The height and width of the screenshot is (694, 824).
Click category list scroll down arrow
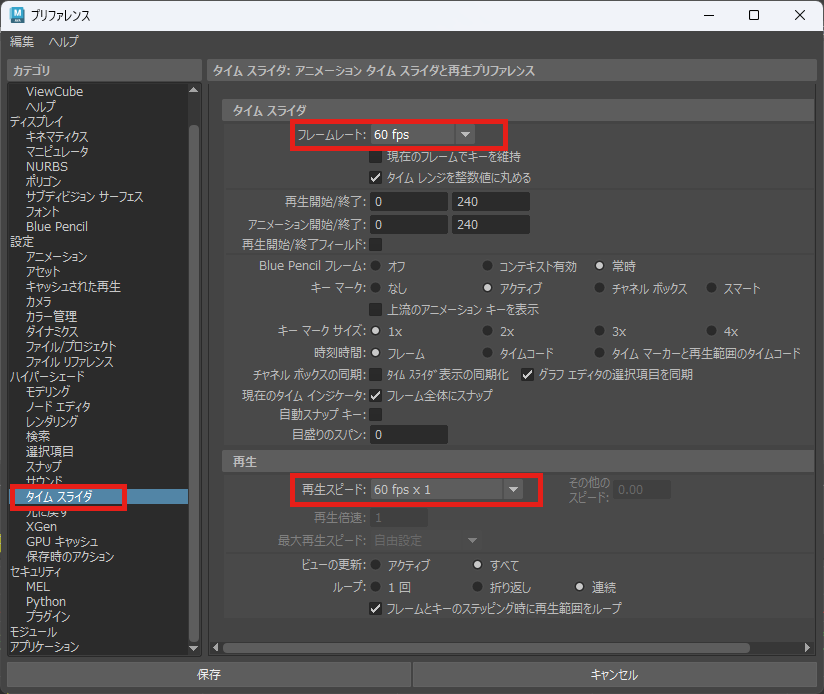point(193,648)
